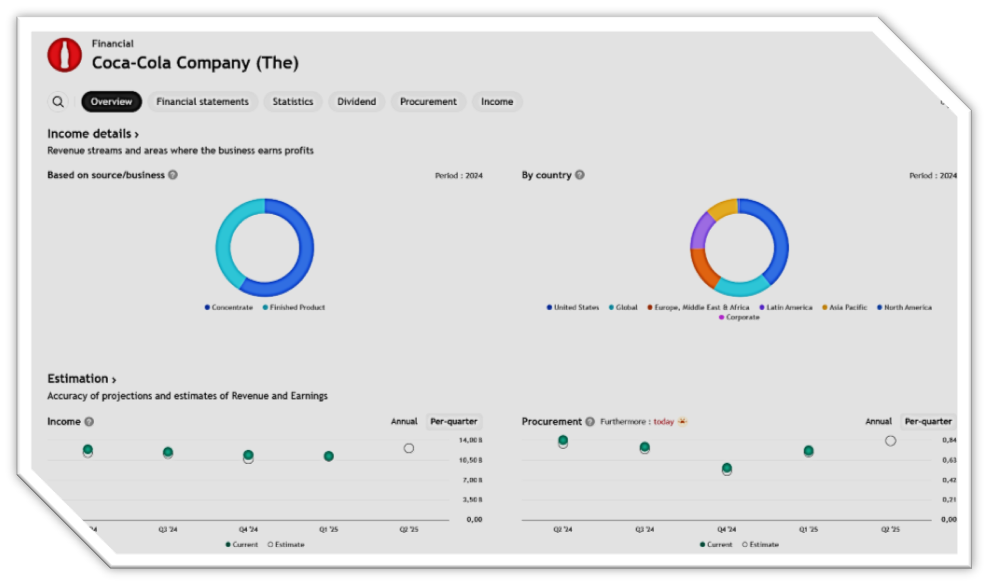989x585 pixels.
Task: Open the Income details section link
Action: (93, 134)
